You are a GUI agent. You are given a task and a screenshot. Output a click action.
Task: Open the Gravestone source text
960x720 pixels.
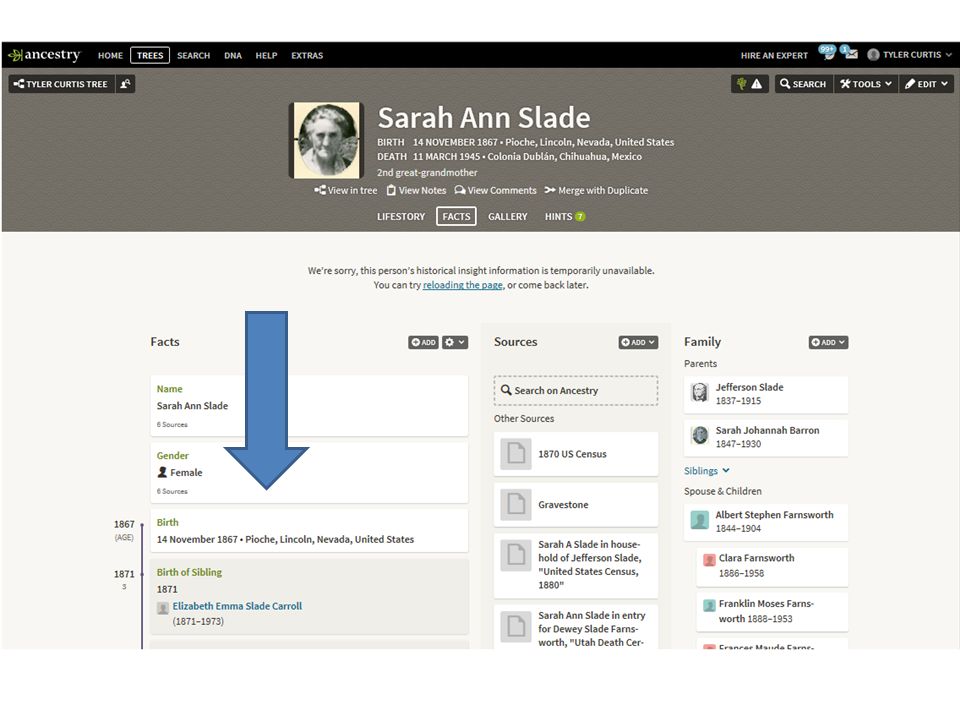point(563,505)
